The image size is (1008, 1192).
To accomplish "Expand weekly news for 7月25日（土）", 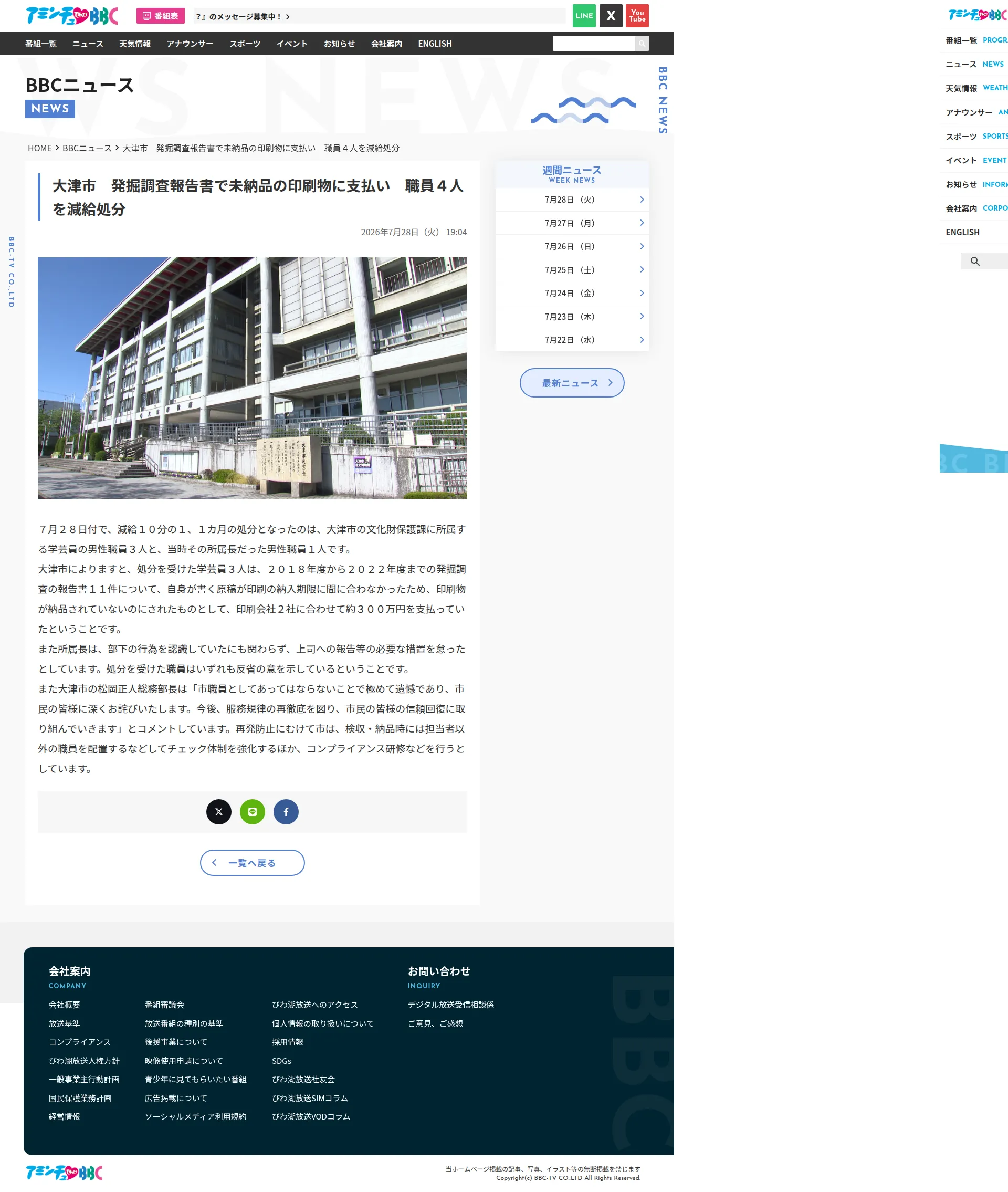I will pyautogui.click(x=571, y=270).
